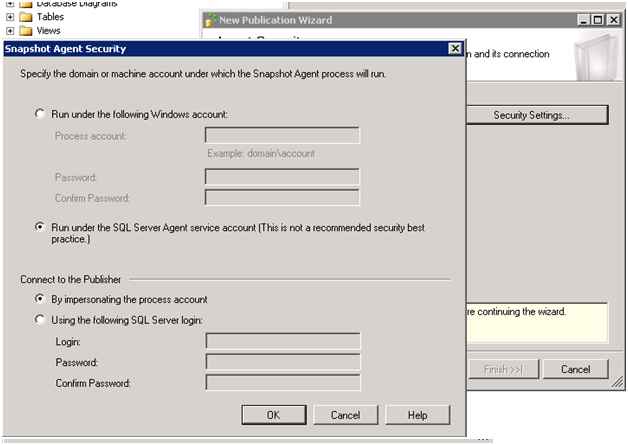Cancel the Snapshot Agent Security dialog

click(x=345, y=415)
